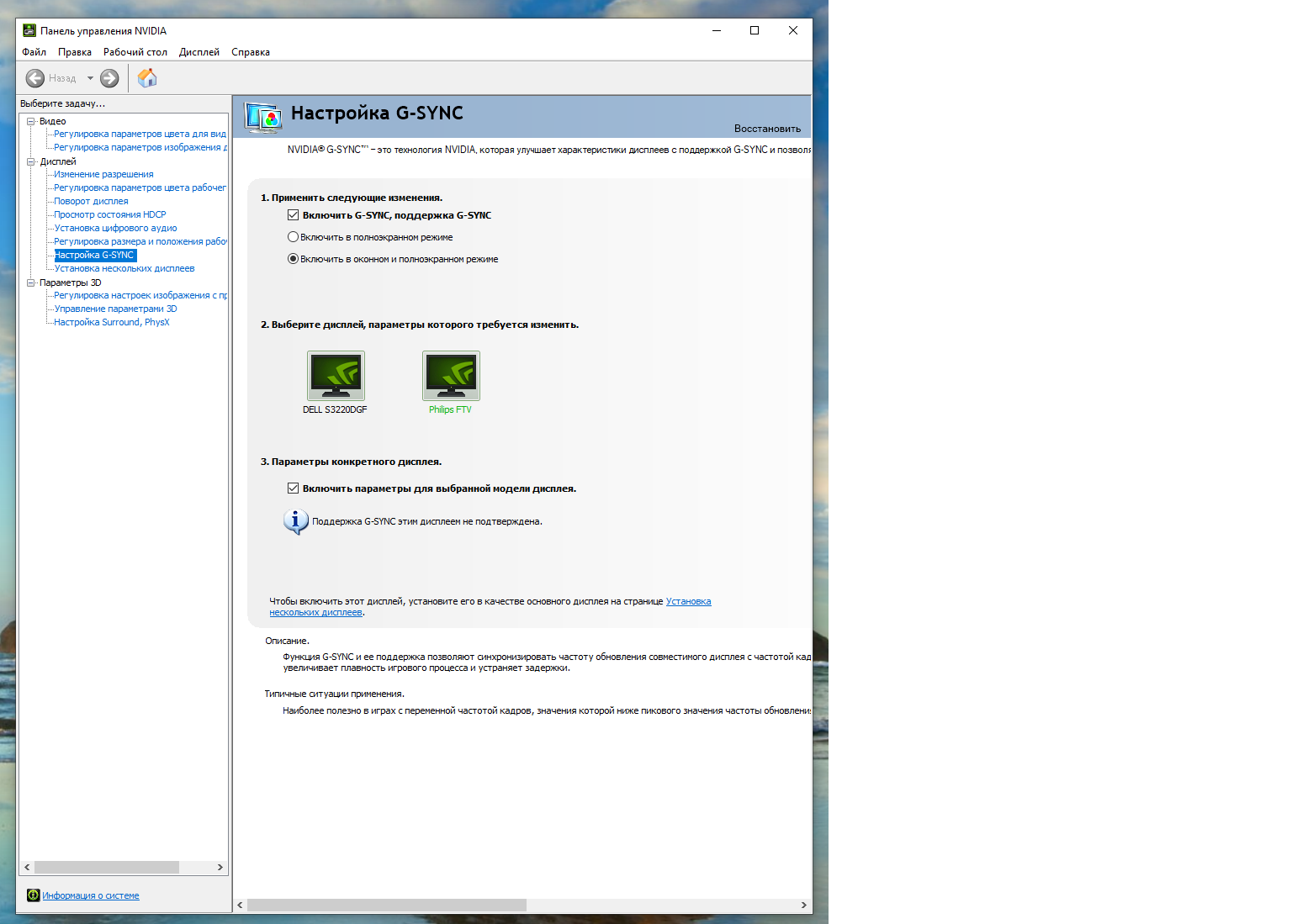Open 'Просмотр состояния HDCP' task
This screenshot has height=924, width=1292.
click(x=110, y=214)
